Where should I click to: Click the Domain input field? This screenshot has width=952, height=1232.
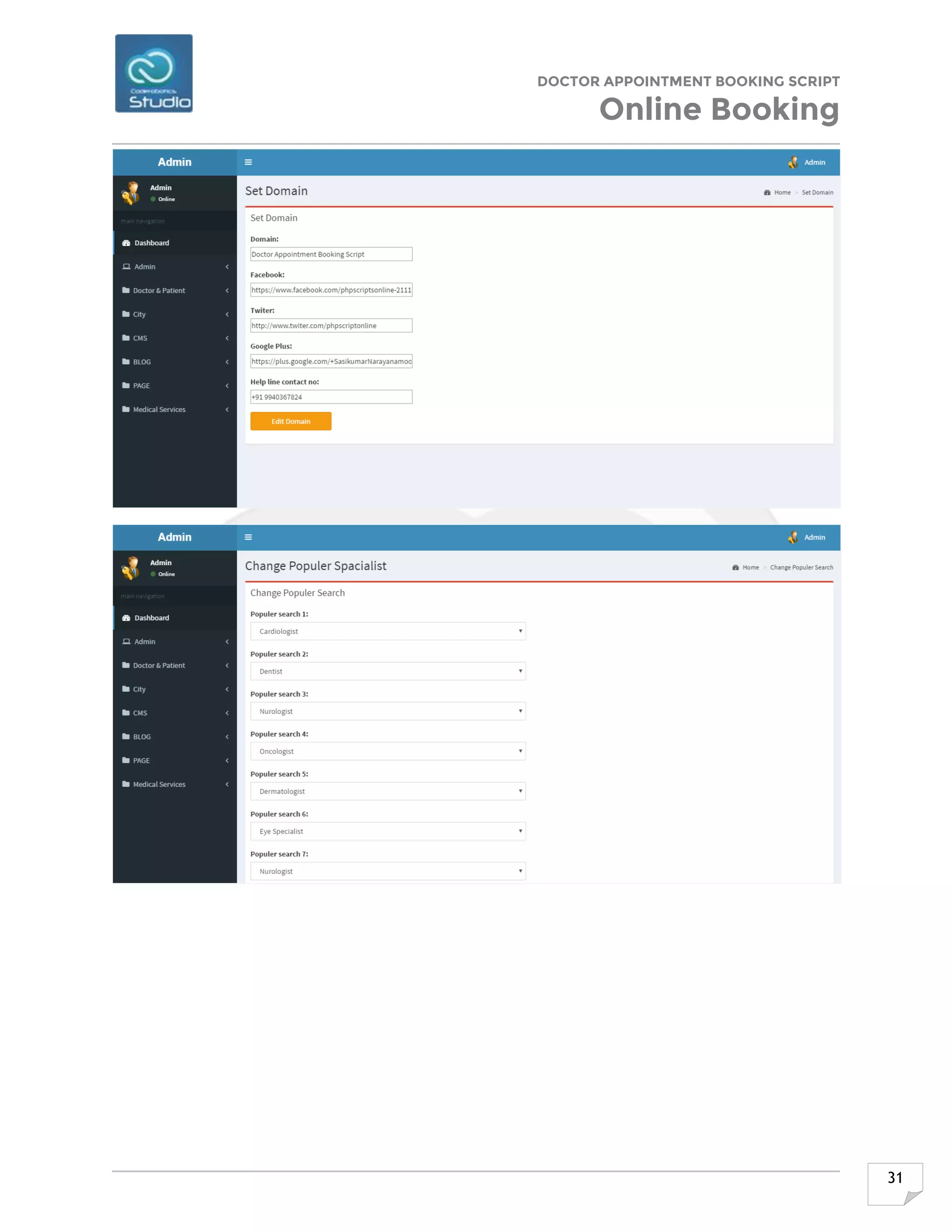pyautogui.click(x=331, y=254)
